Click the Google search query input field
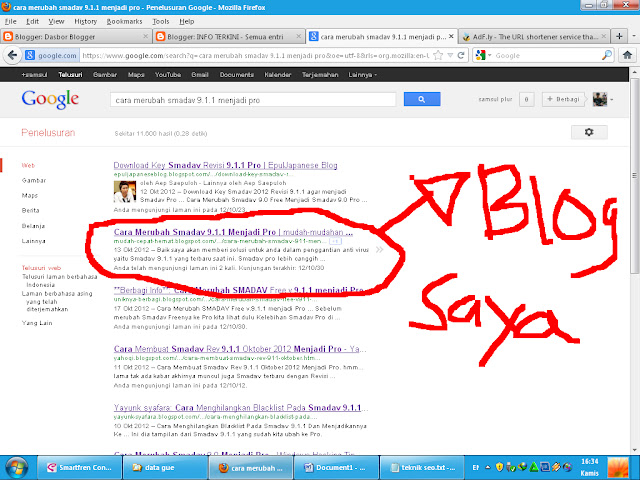The image size is (640, 480). (x=253, y=100)
